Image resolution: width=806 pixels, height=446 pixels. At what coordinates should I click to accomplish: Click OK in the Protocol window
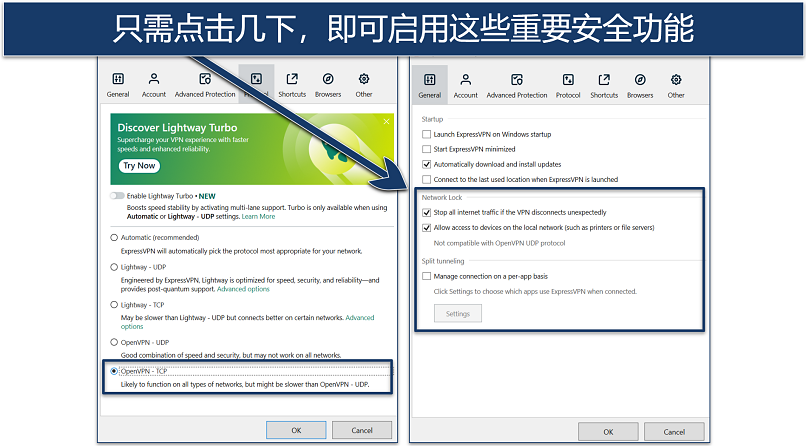click(x=296, y=430)
